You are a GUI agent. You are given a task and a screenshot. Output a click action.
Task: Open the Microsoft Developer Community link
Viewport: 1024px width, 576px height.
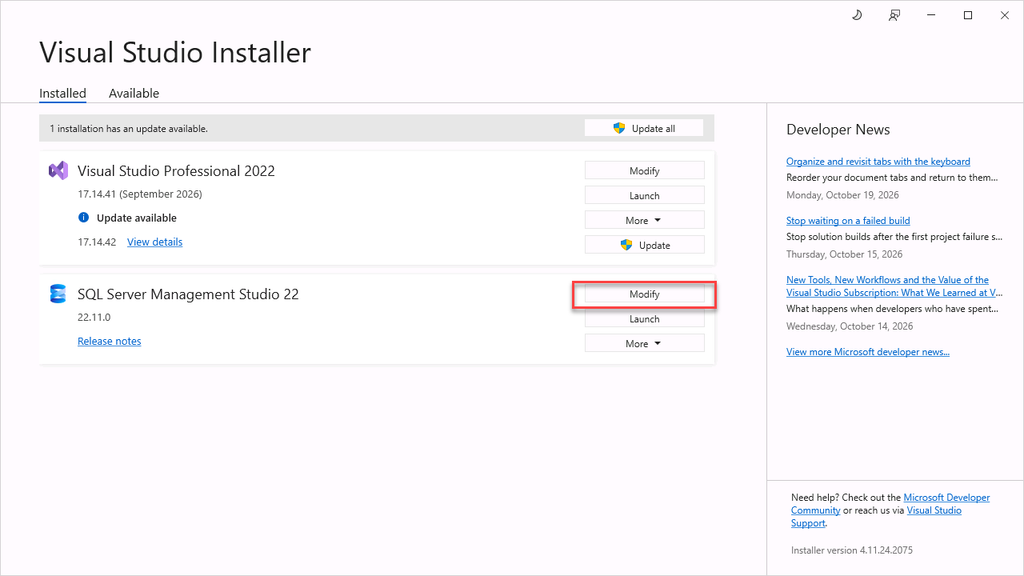tap(946, 498)
